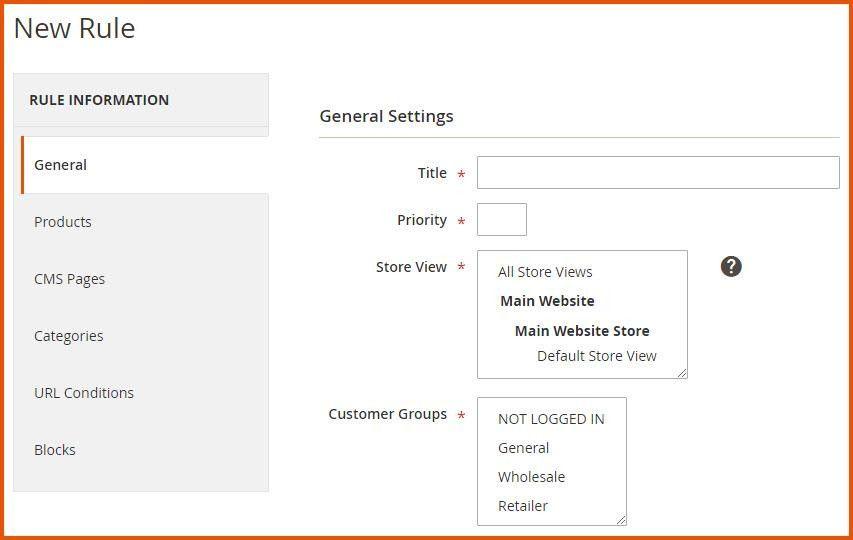The width and height of the screenshot is (853, 540).
Task: Open the CMS Pages tab
Action: [69, 279]
